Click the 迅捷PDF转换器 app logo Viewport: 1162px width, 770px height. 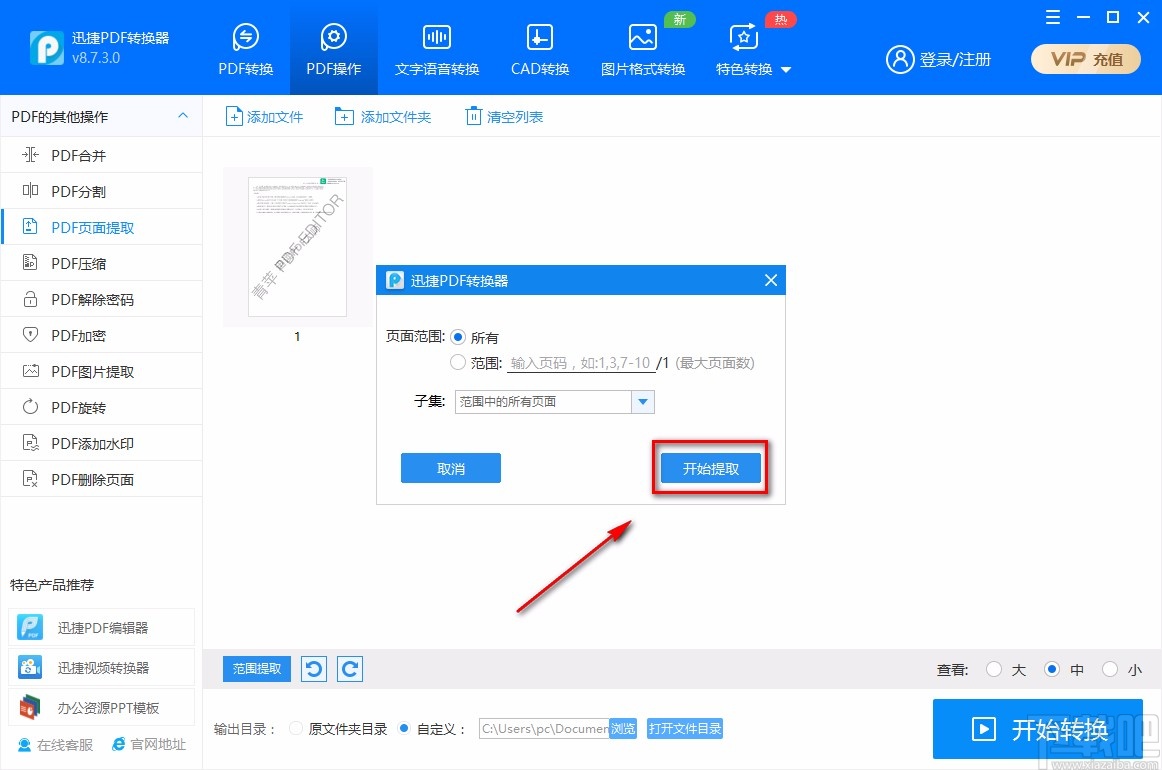pos(47,47)
